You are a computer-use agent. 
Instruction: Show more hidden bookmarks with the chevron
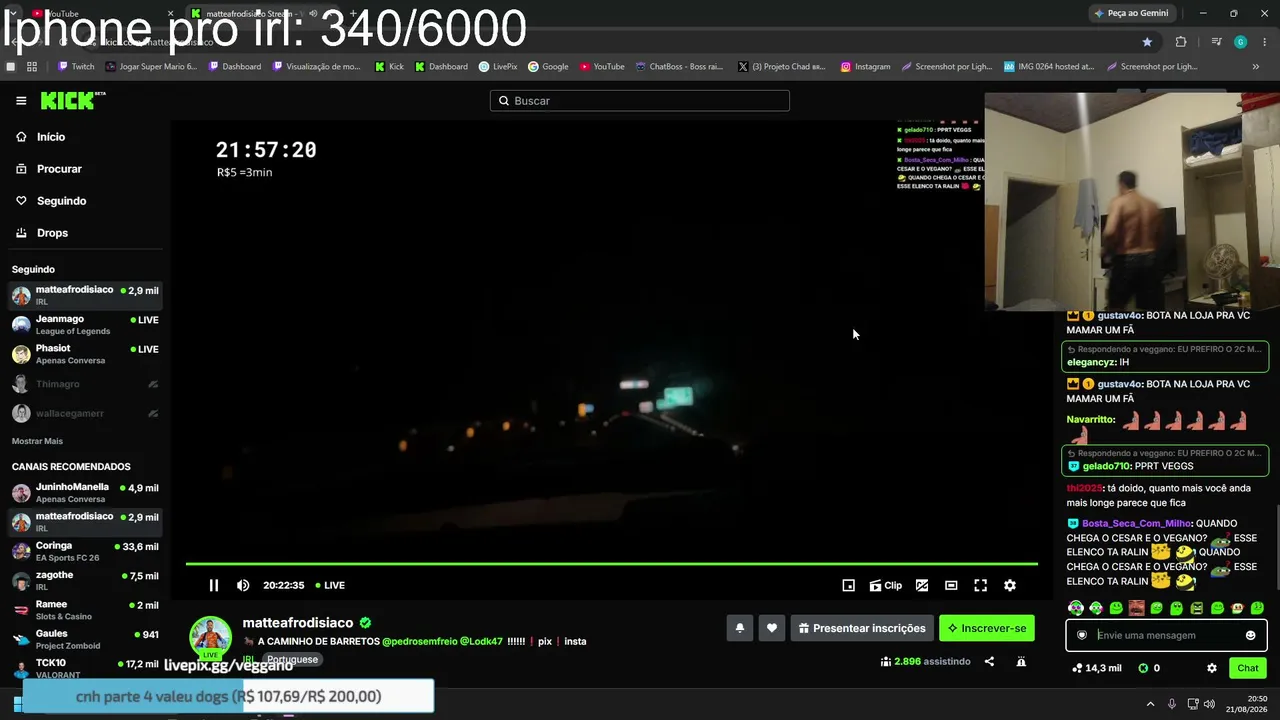pos(1256,67)
